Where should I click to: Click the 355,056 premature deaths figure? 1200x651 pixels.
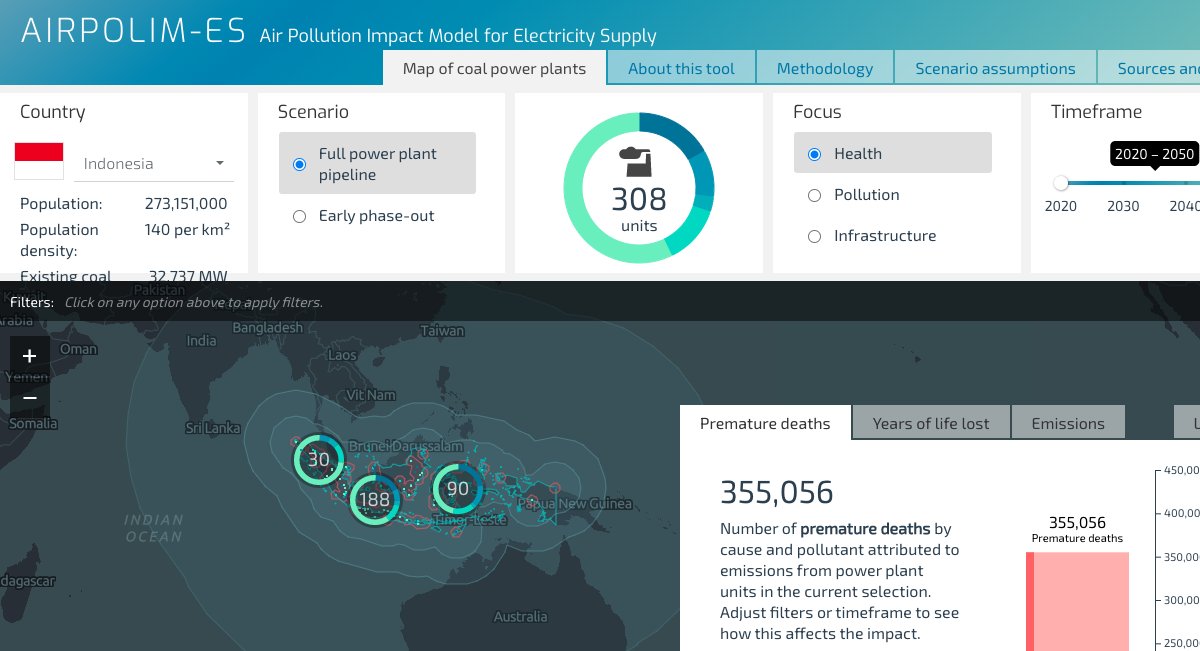(776, 492)
